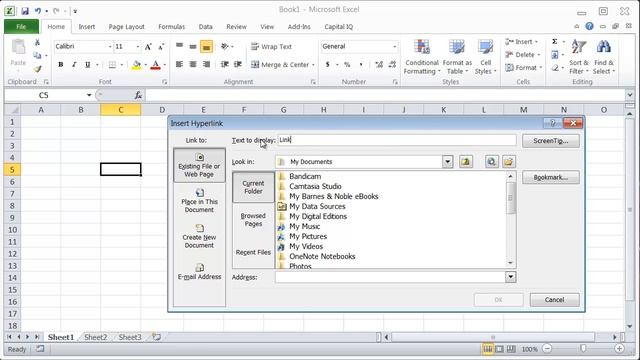
Task: Select Middle Align icon
Action: [193, 46]
